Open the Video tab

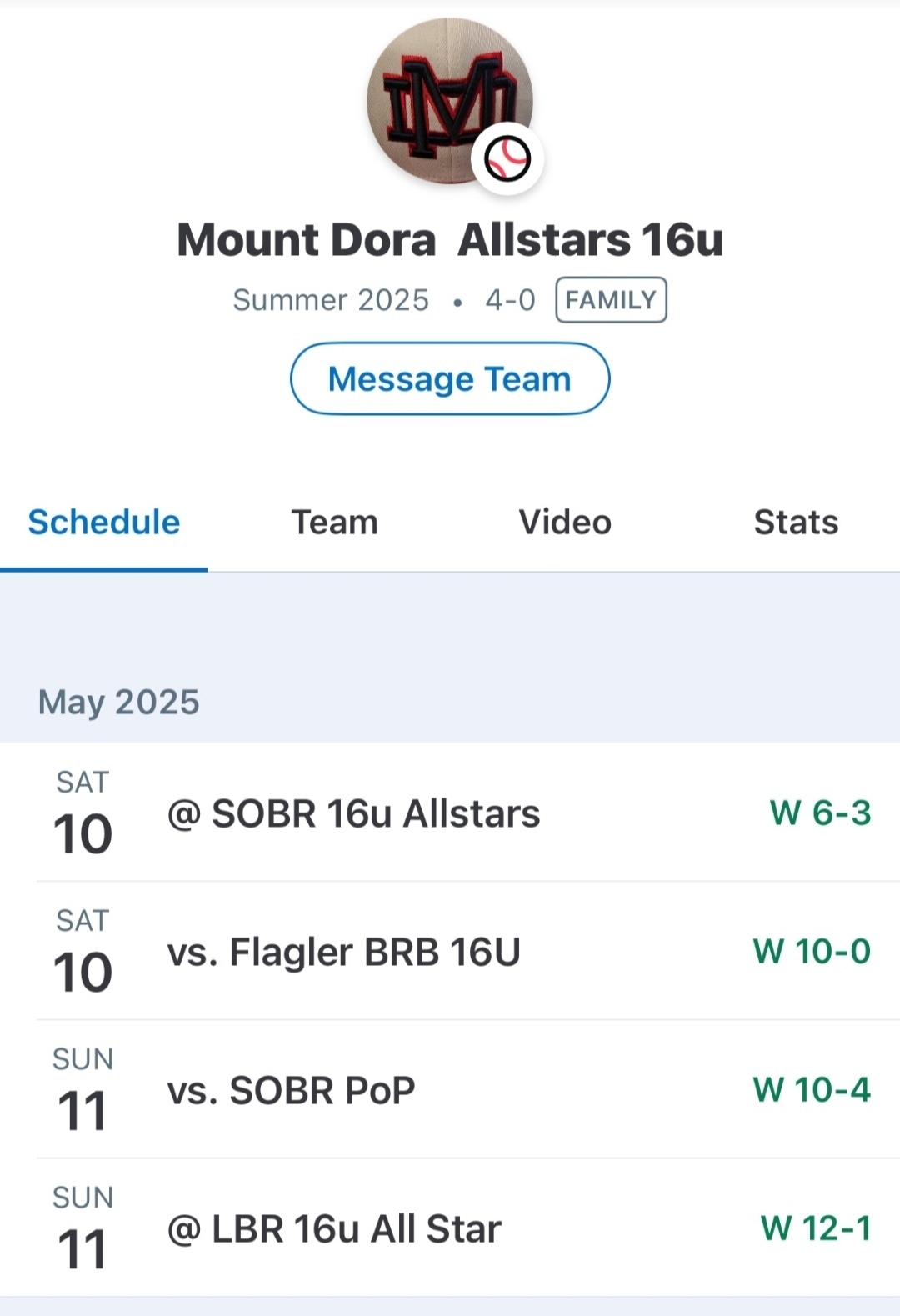(x=565, y=523)
